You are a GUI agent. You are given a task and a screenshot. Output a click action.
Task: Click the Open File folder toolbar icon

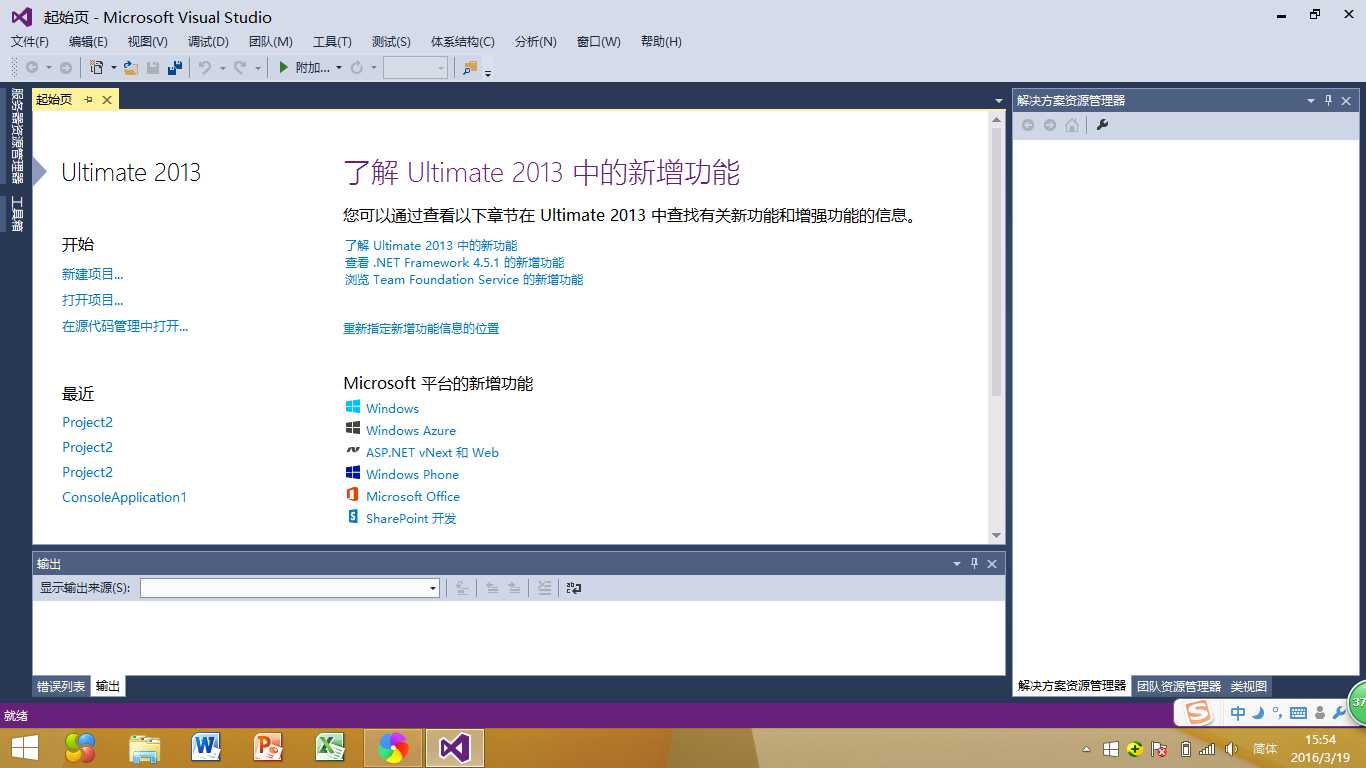pos(130,67)
